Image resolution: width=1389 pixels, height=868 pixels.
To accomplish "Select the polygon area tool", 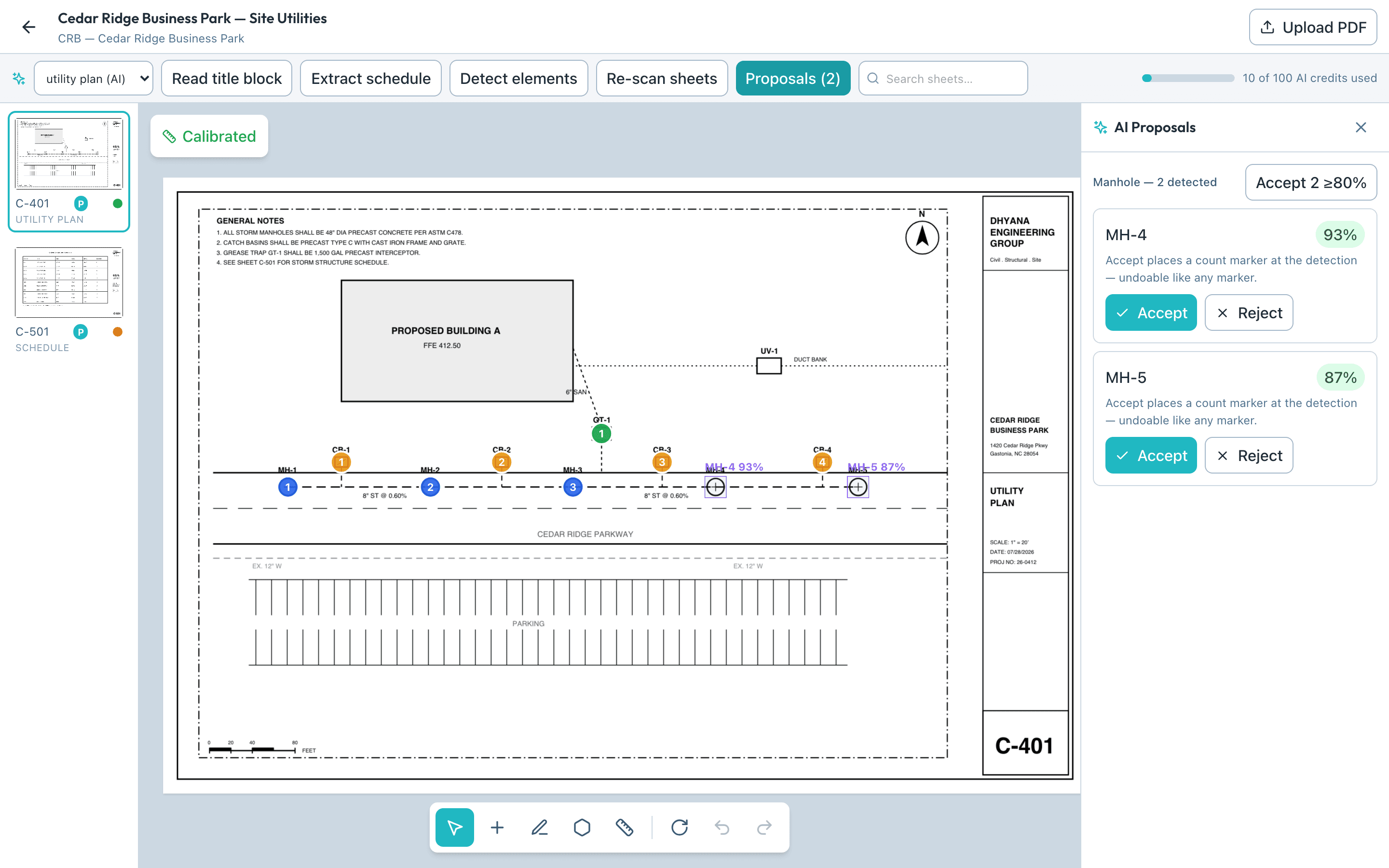I will tap(582, 828).
